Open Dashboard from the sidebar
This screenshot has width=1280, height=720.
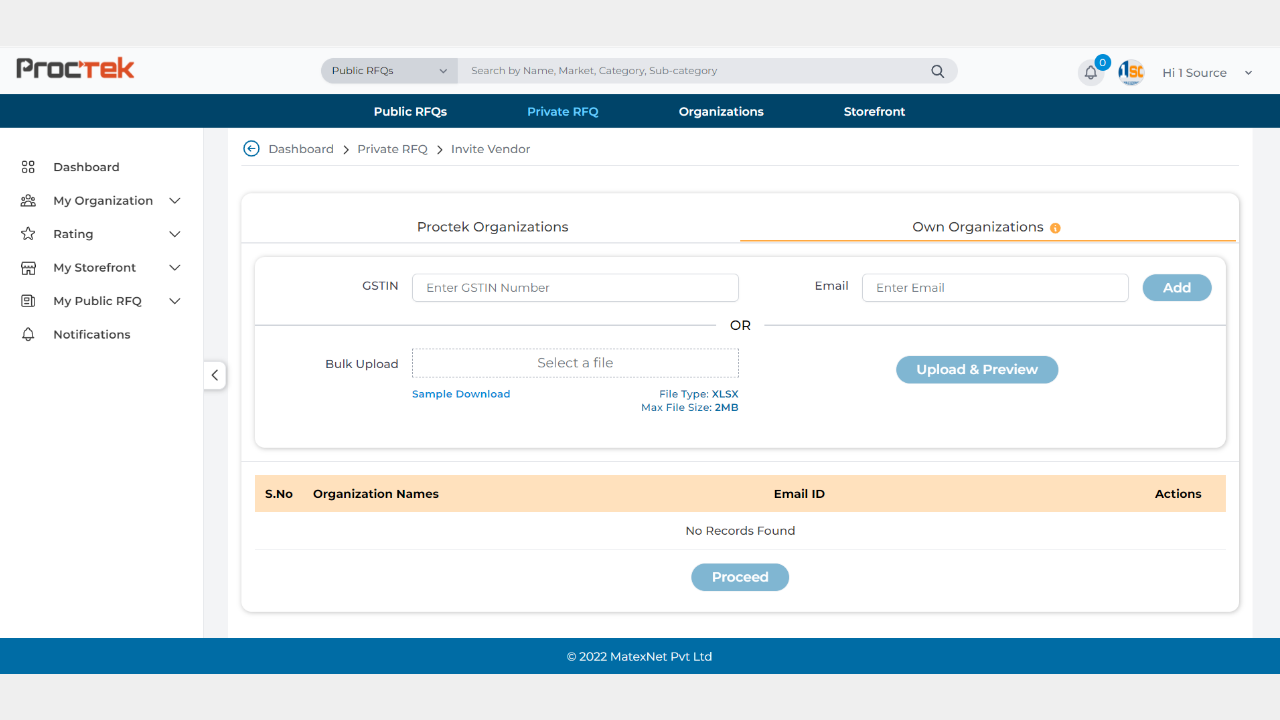point(86,167)
